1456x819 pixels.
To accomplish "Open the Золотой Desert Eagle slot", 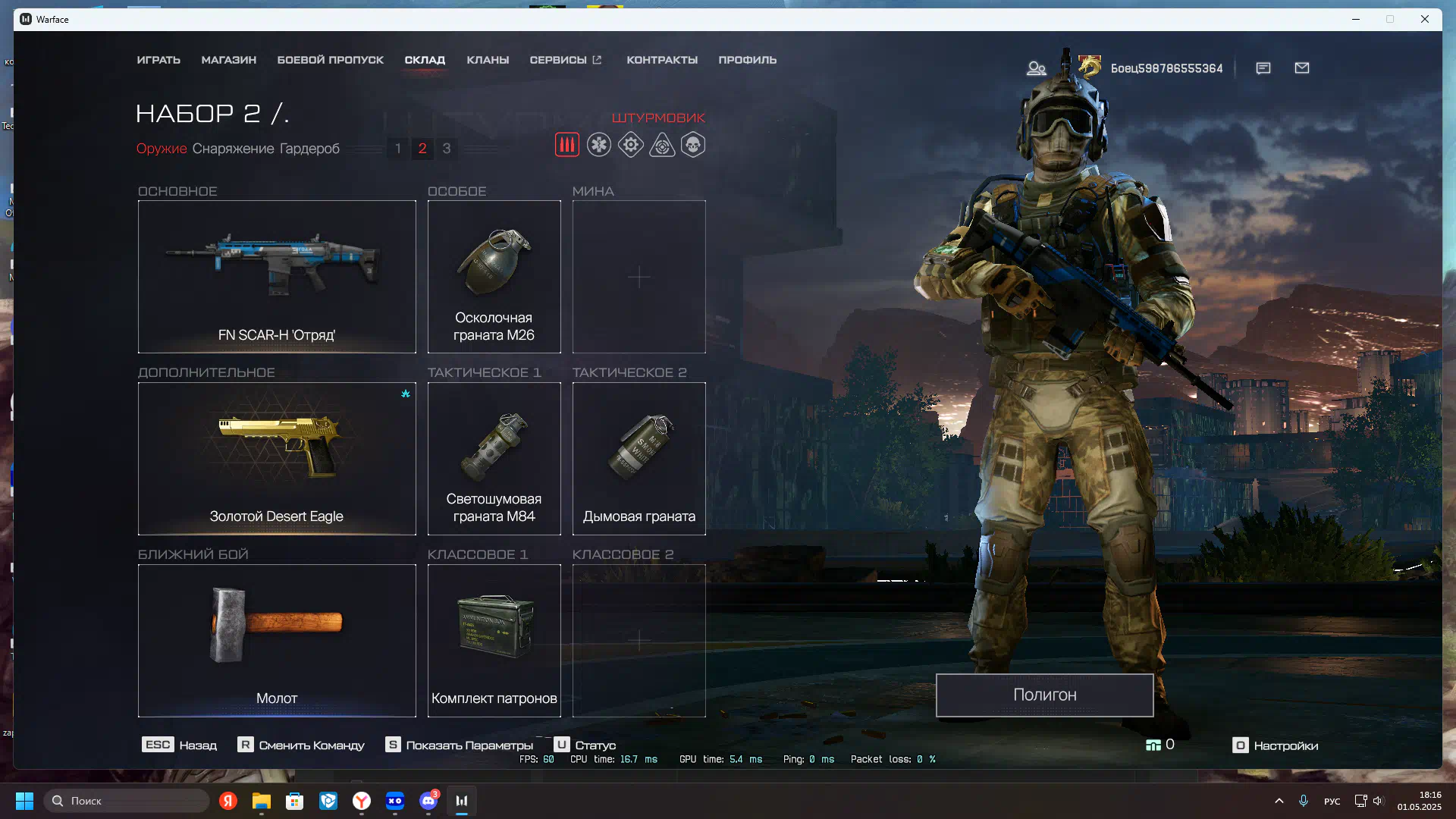I will [277, 459].
